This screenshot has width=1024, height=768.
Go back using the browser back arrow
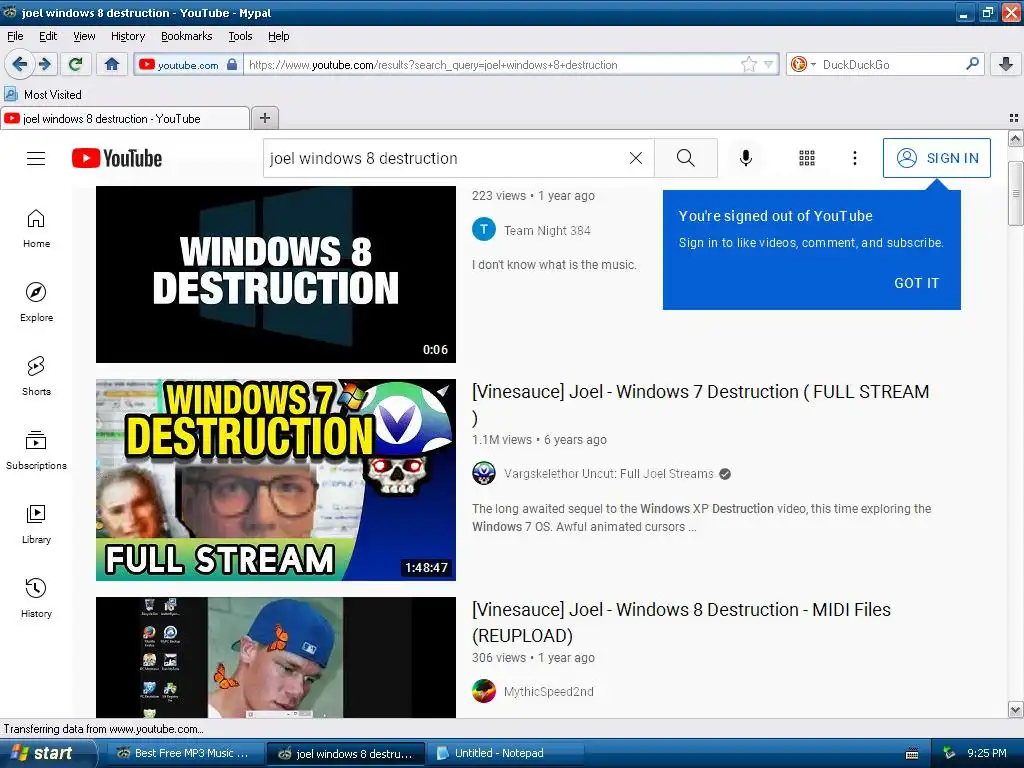[20, 64]
